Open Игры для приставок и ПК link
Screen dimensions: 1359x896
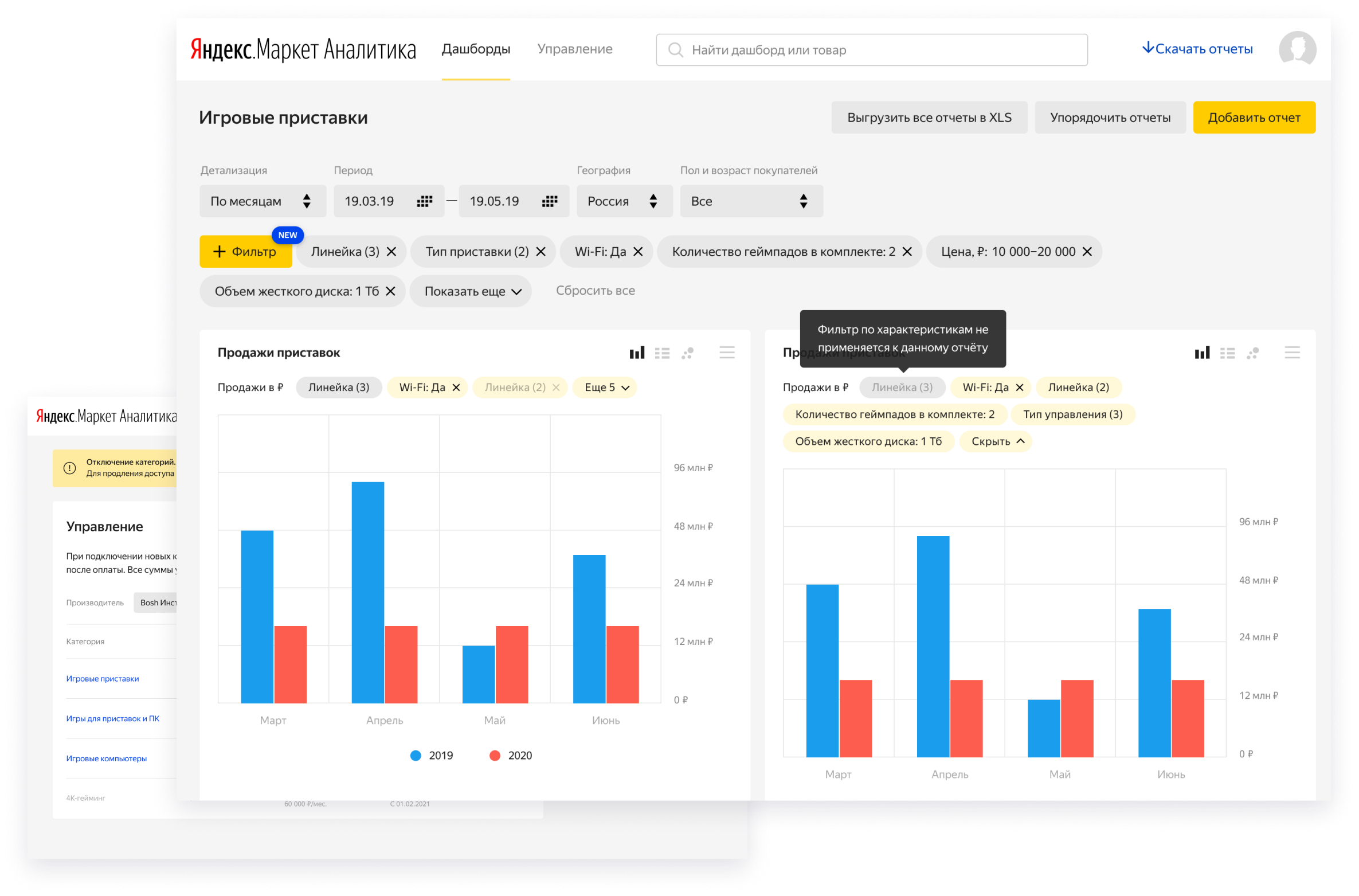coord(113,718)
